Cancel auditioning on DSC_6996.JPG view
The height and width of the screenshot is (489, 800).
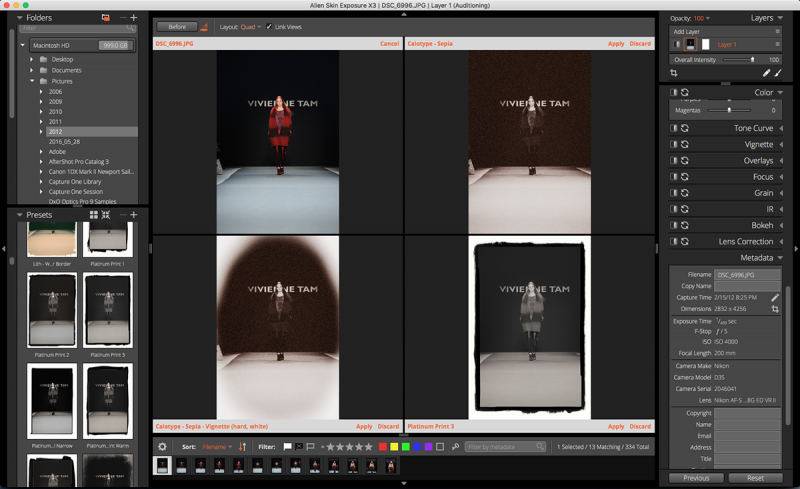click(x=389, y=44)
